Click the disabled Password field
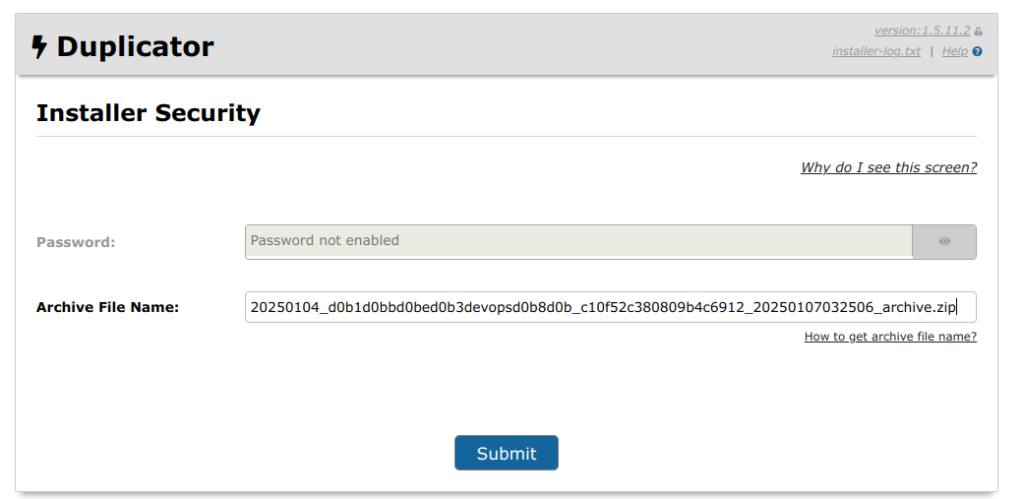 [578, 242]
